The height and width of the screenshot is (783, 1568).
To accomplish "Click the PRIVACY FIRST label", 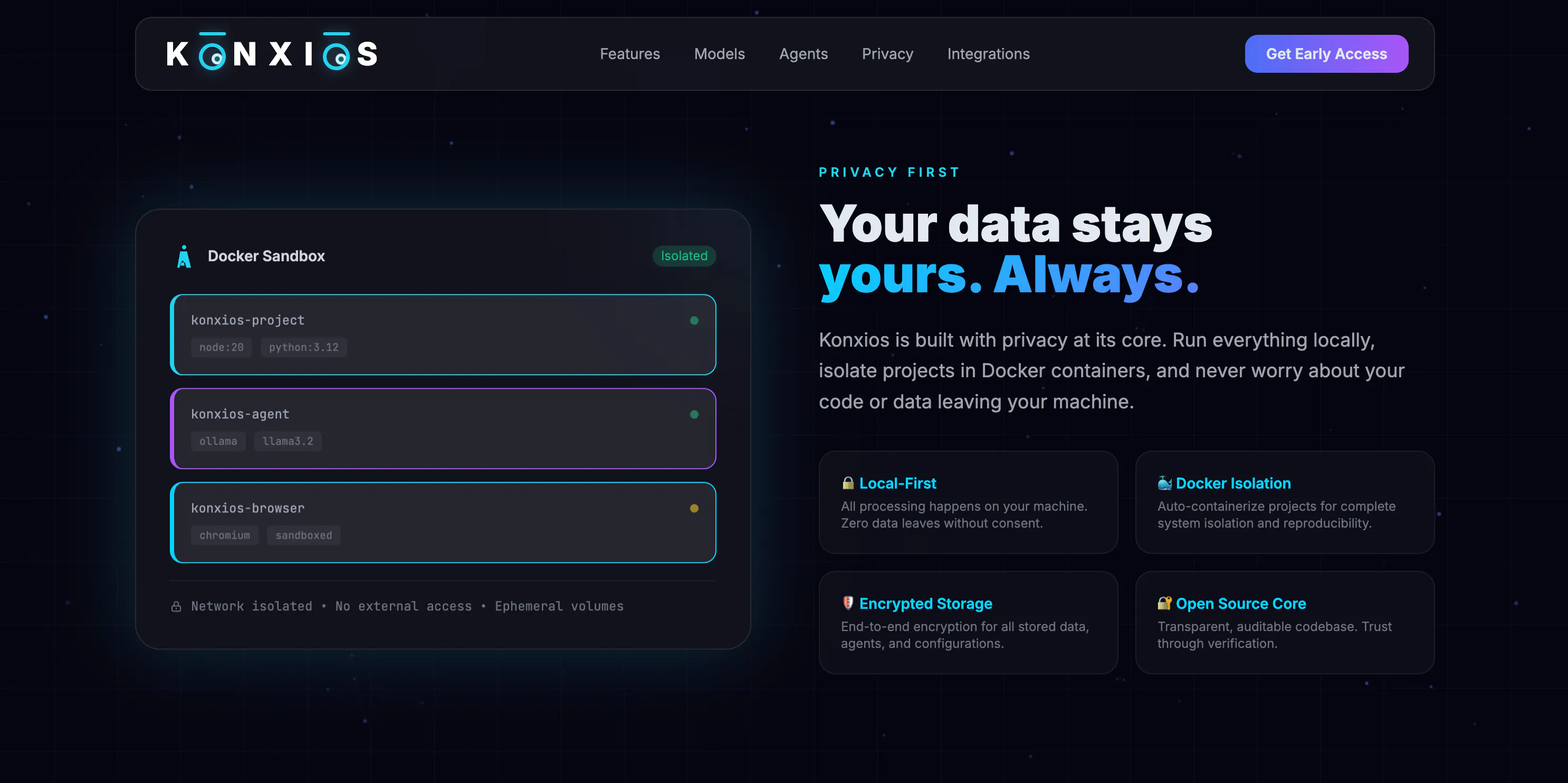I will tap(888, 173).
